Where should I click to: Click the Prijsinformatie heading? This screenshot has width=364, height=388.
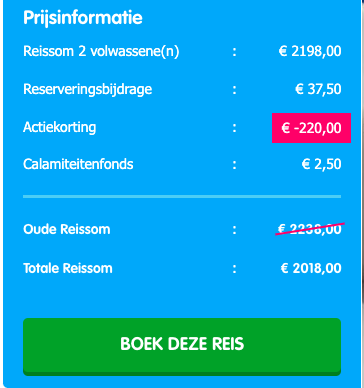pos(83,18)
